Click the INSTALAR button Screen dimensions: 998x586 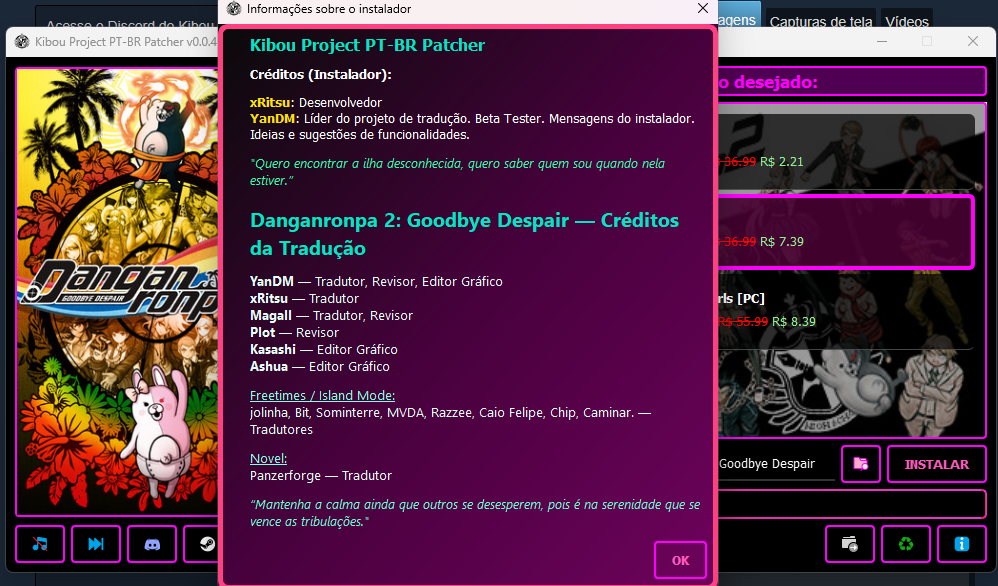[x=937, y=464]
